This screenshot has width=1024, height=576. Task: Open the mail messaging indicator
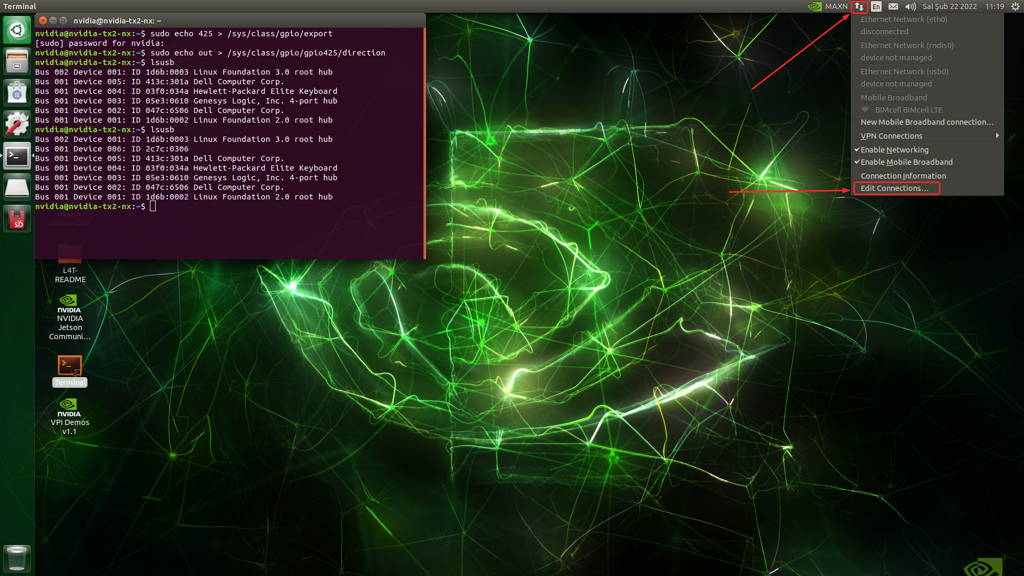[x=893, y=7]
